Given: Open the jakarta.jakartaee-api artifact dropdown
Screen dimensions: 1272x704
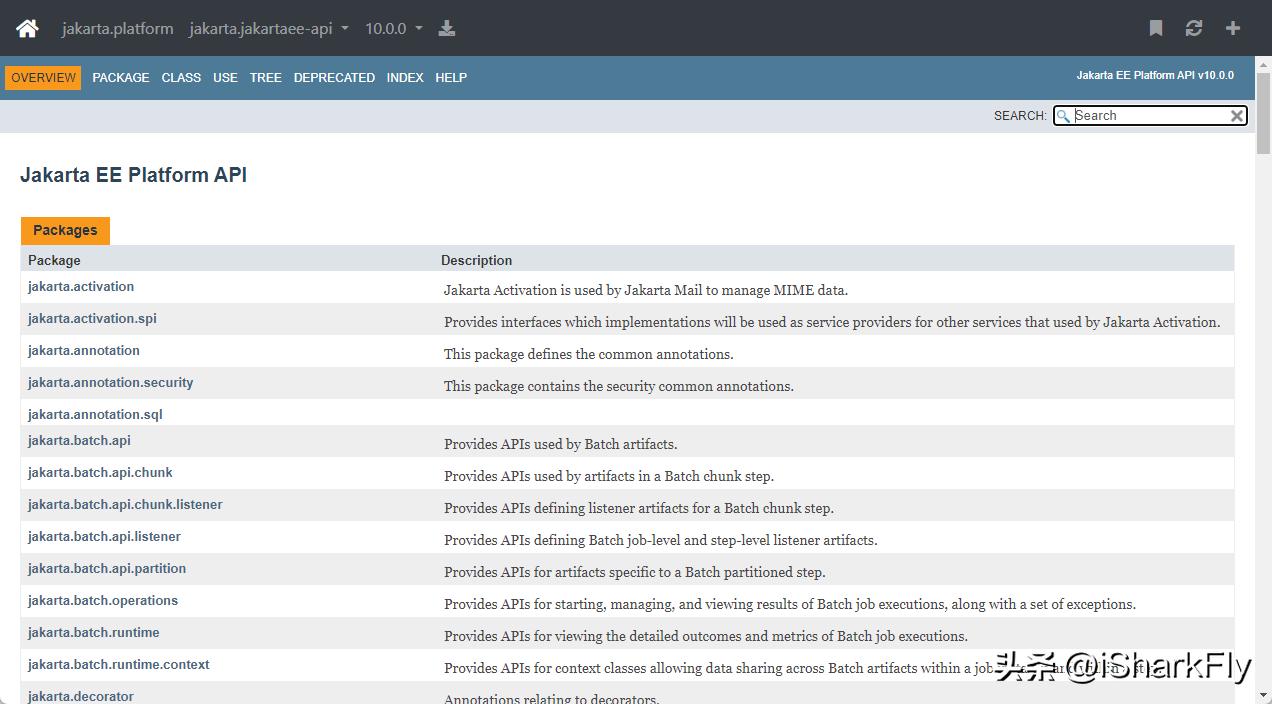Looking at the screenshot, I should click(x=268, y=28).
